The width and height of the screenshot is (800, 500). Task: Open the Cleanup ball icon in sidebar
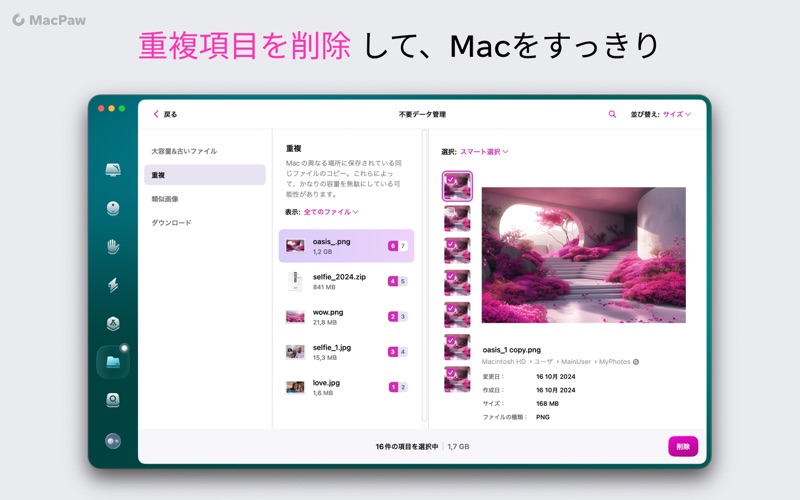[113, 208]
